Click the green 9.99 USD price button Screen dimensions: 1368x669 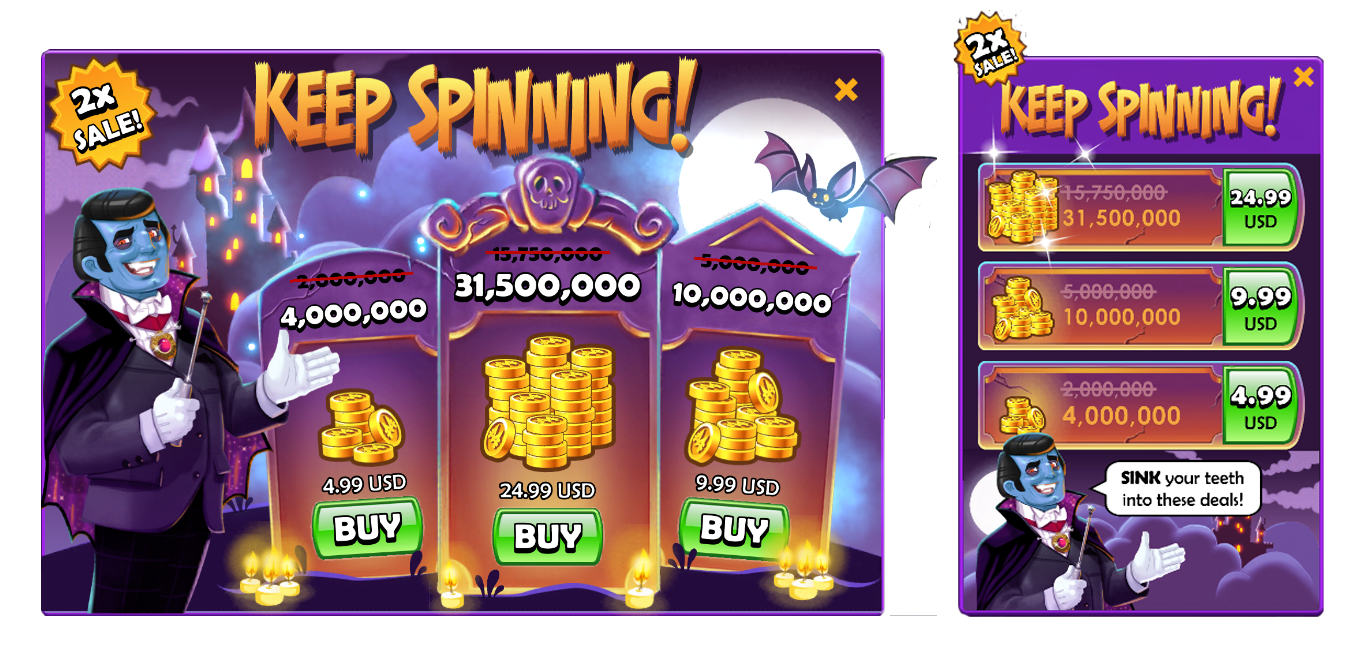(x=1260, y=307)
